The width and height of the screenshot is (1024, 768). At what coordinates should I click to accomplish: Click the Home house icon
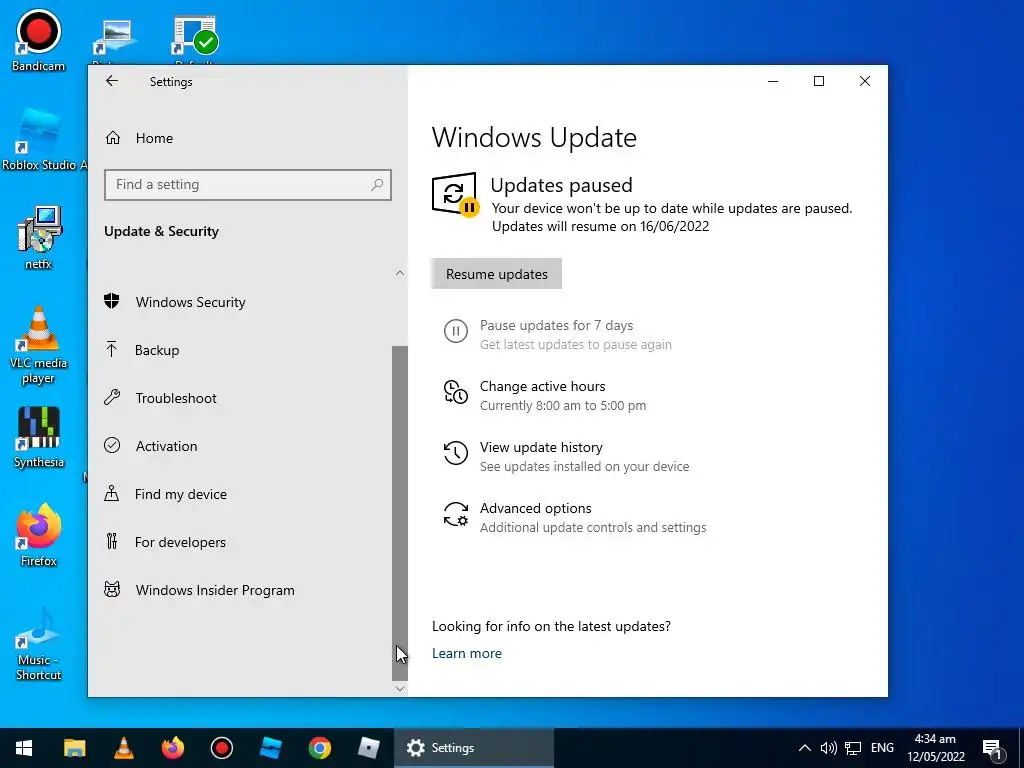click(113, 138)
